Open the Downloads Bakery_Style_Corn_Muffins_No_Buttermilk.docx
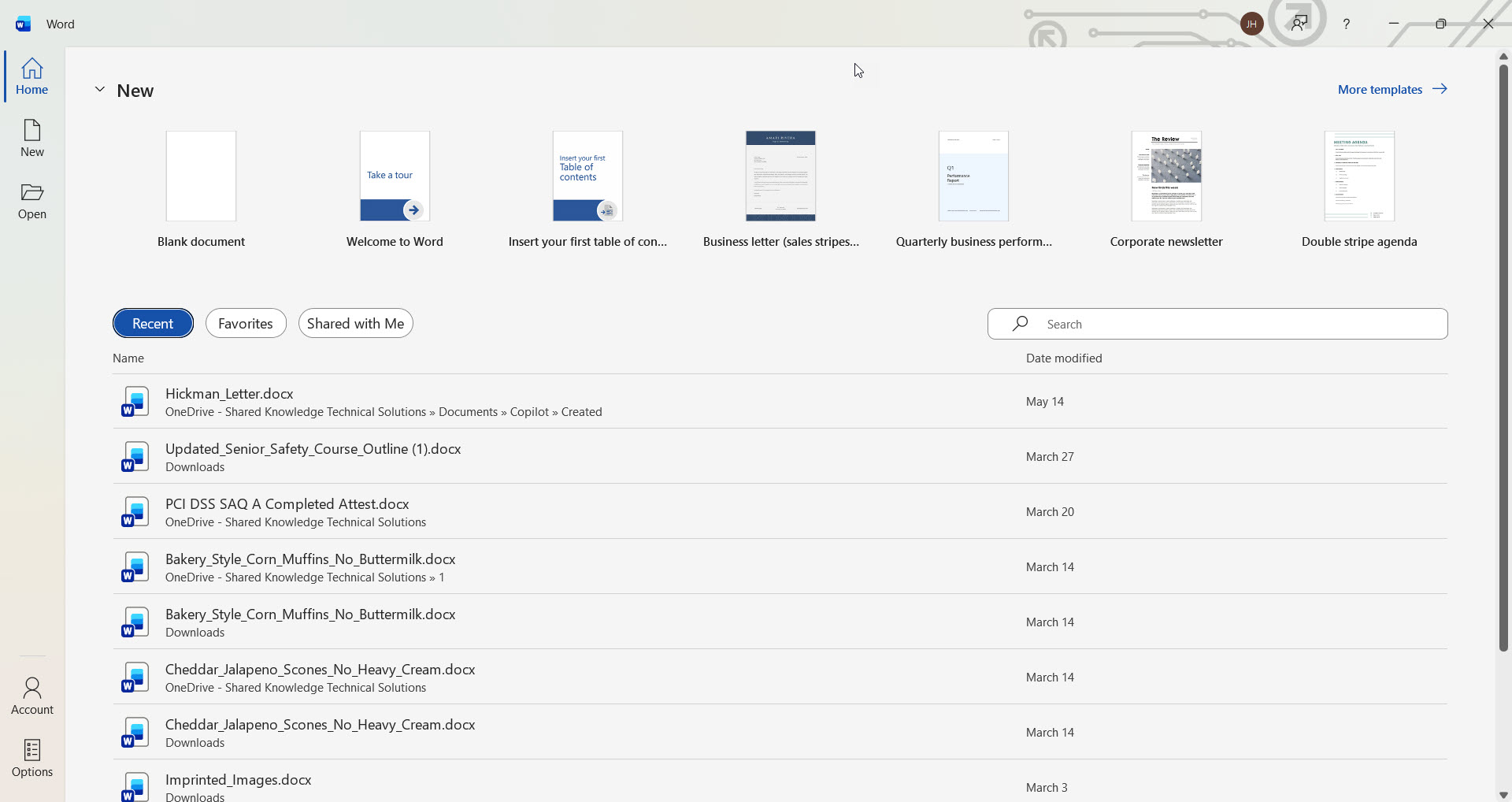Screen dimensions: 1512x802 [x=780, y=622]
